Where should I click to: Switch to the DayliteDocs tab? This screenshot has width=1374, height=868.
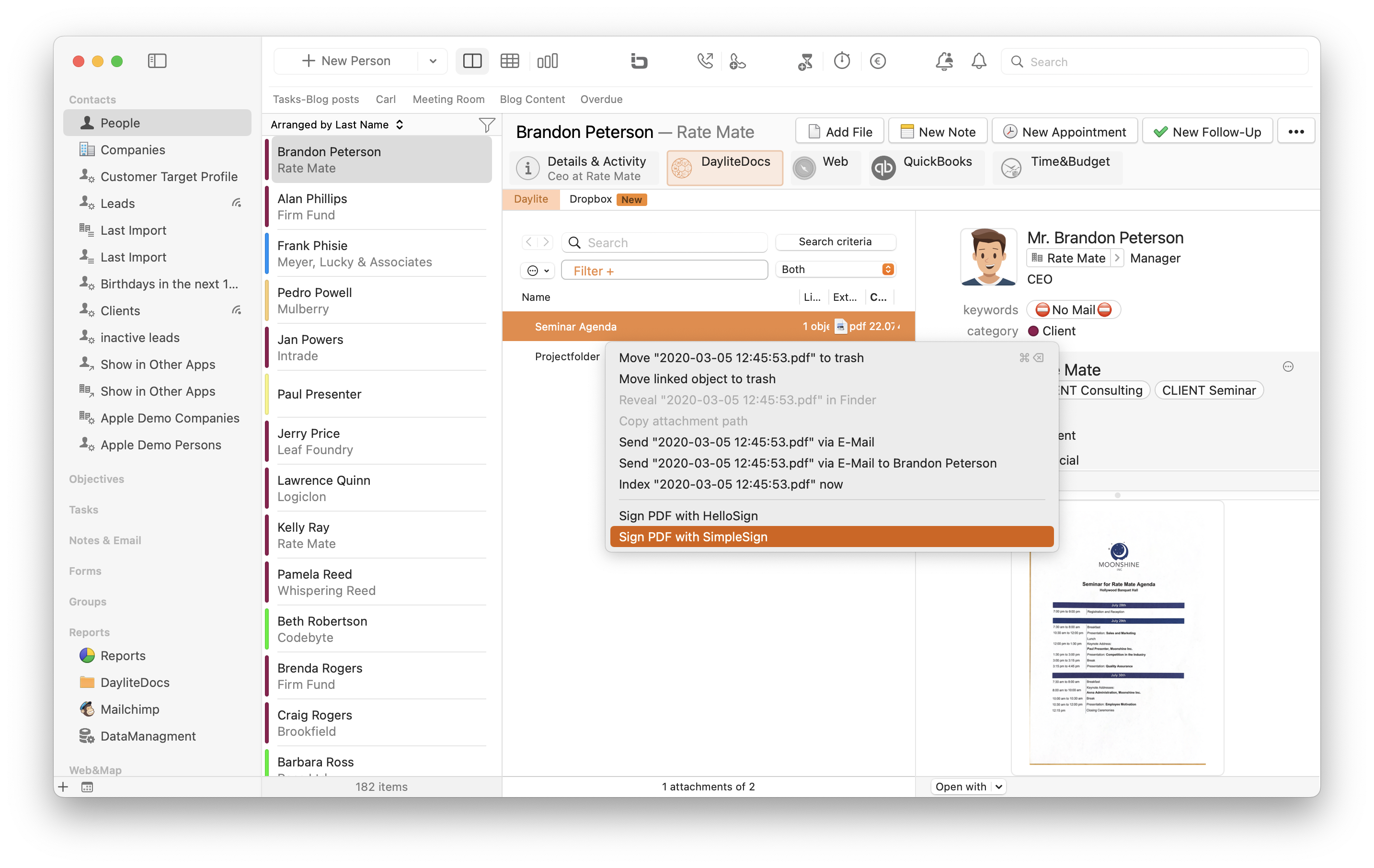point(725,168)
